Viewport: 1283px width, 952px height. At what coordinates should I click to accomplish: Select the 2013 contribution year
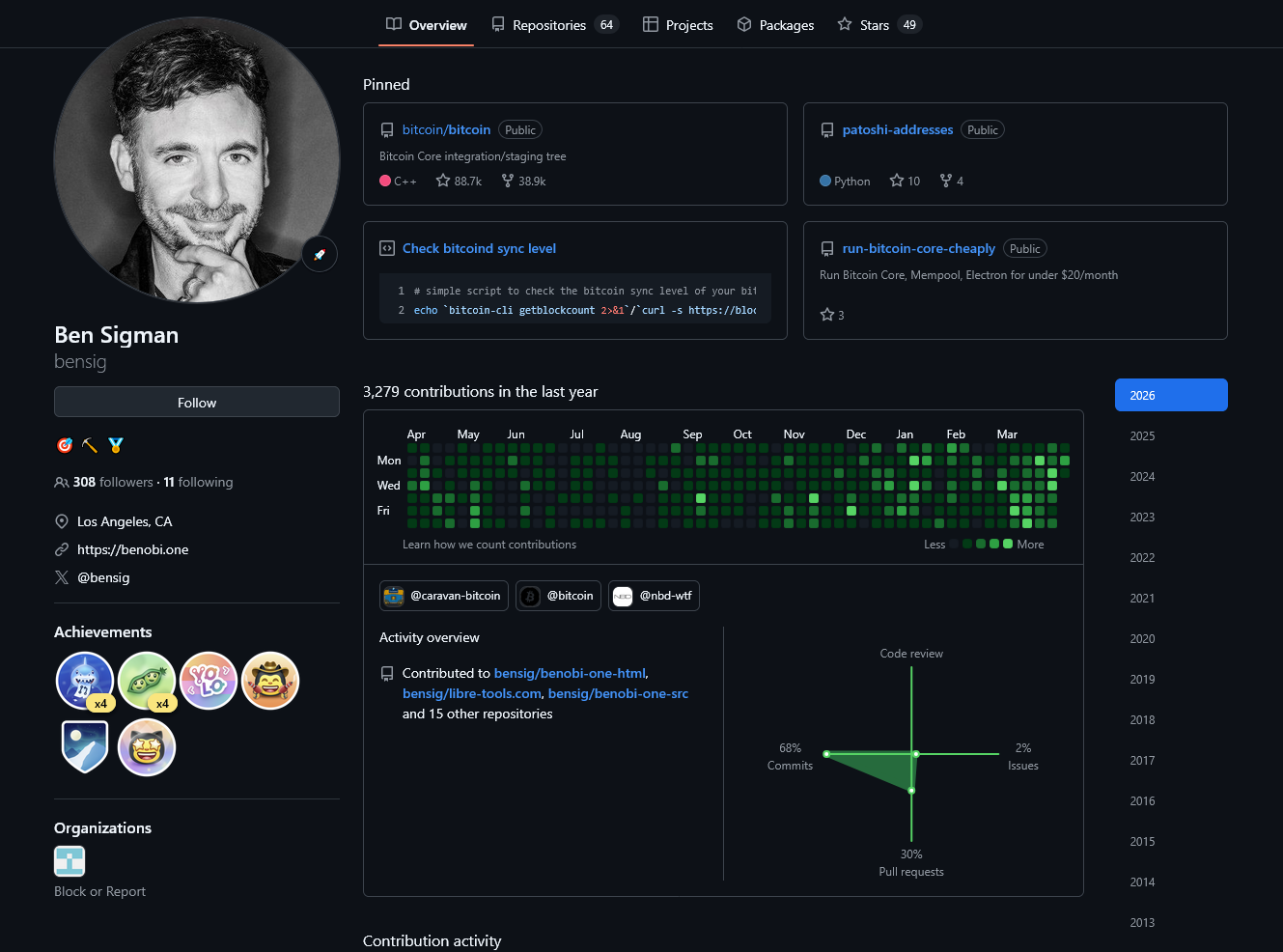pyautogui.click(x=1171, y=922)
